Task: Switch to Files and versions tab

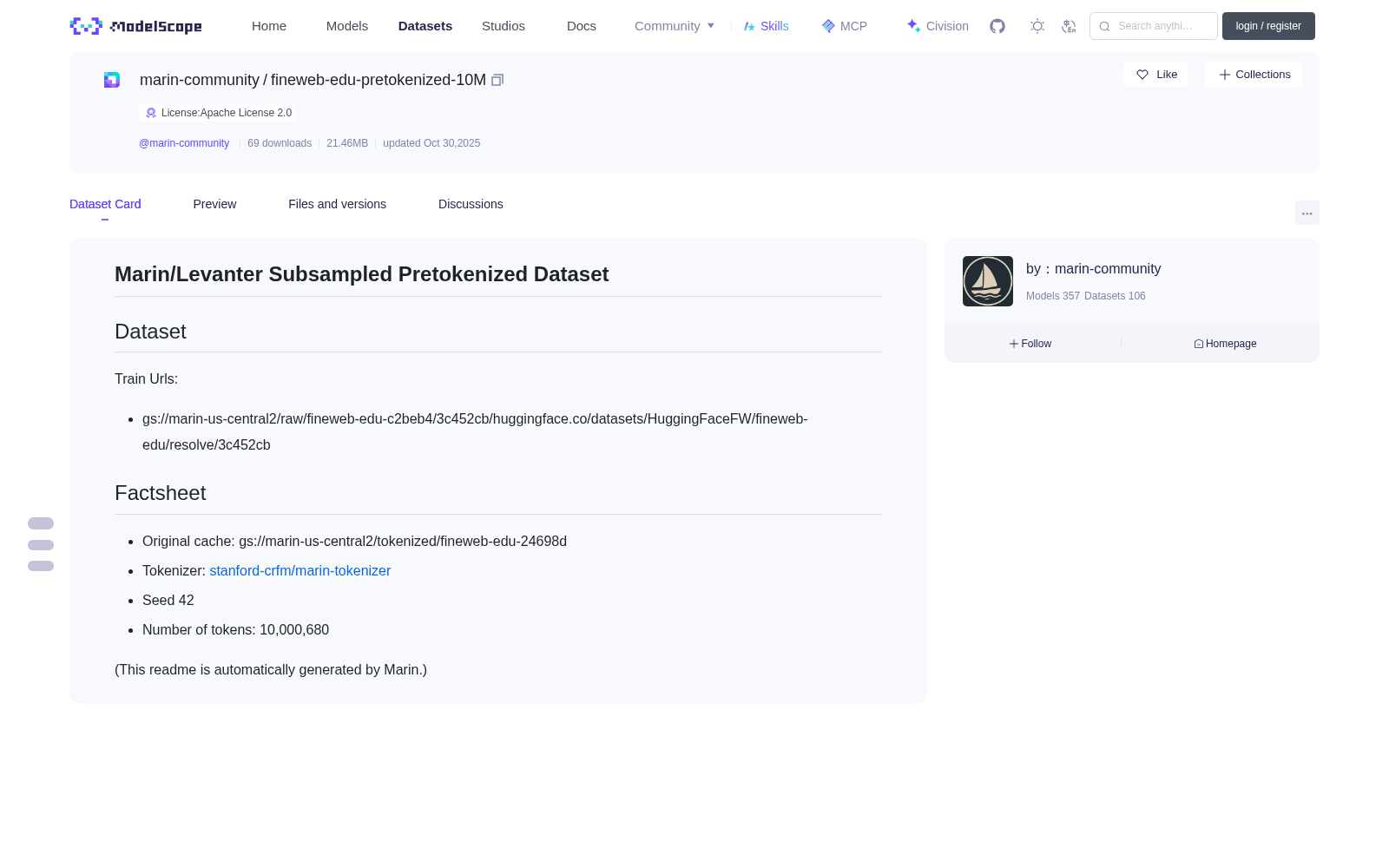Action: [337, 204]
